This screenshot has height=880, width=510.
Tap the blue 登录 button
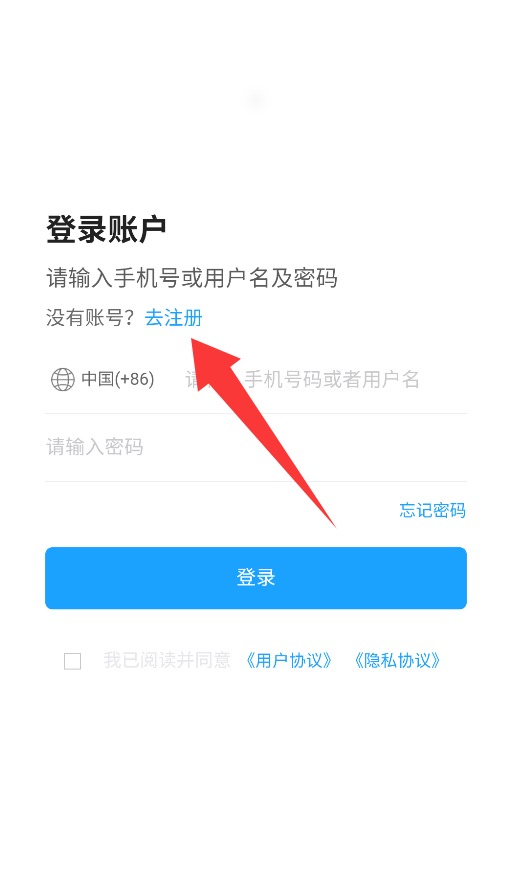coord(256,578)
